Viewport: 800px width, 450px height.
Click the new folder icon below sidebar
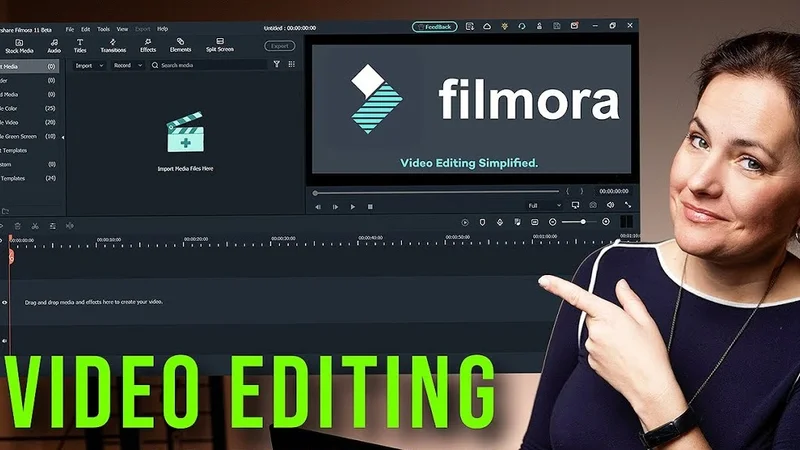[x=5, y=211]
